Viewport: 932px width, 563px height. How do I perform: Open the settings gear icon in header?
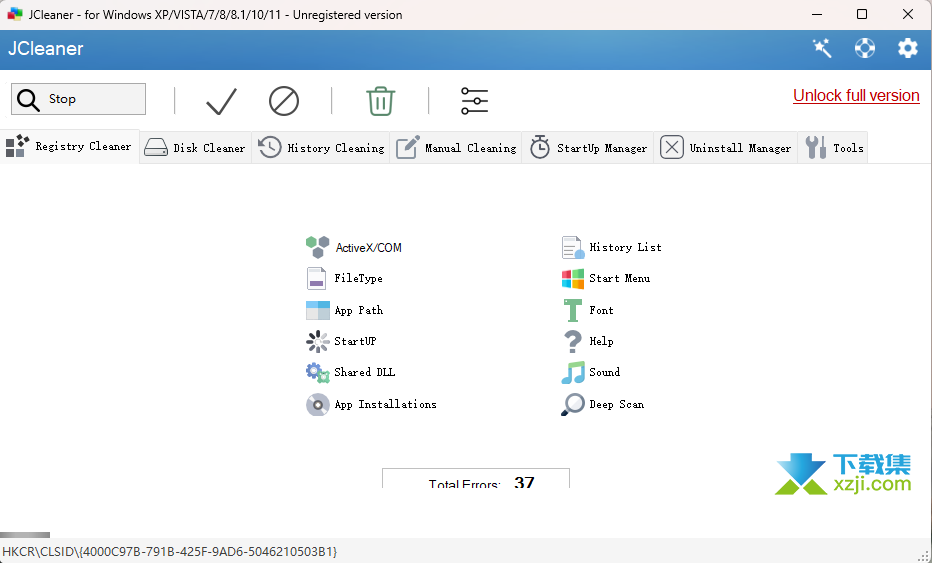click(x=908, y=48)
